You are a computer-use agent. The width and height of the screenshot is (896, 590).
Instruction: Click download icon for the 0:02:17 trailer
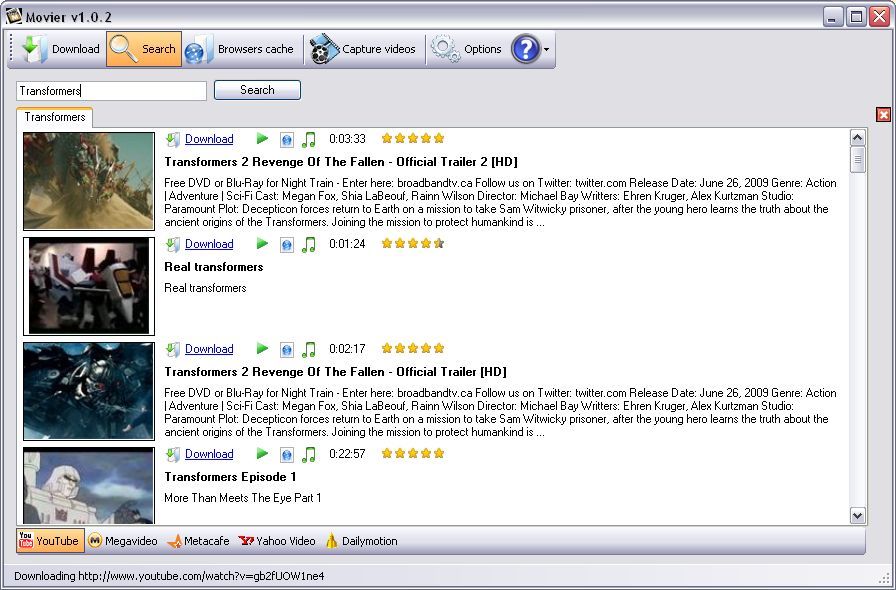click(x=173, y=349)
